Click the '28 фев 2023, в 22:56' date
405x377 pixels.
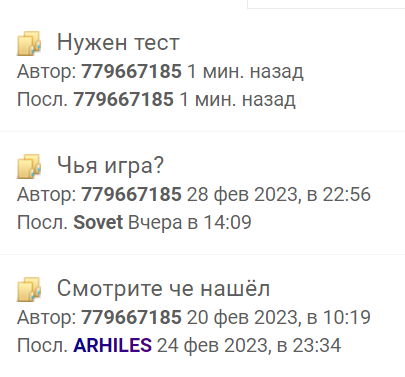(279, 194)
